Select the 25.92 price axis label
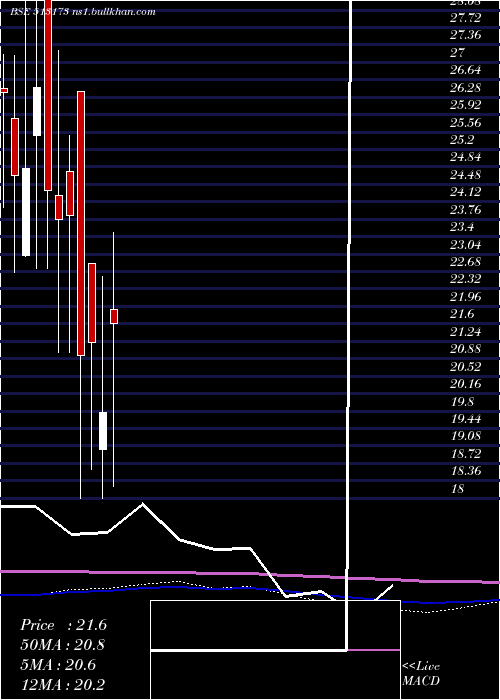The height and width of the screenshot is (700, 500). click(466, 105)
